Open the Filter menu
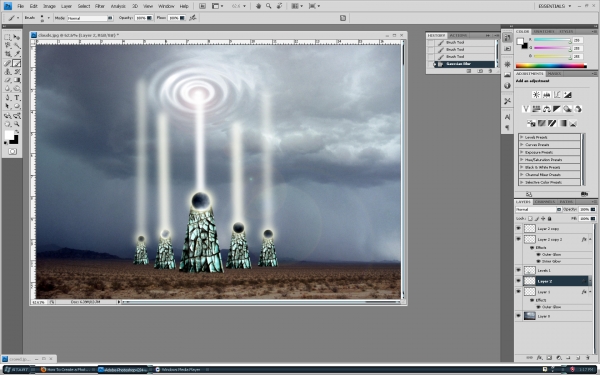The image size is (600, 375). (99, 6)
